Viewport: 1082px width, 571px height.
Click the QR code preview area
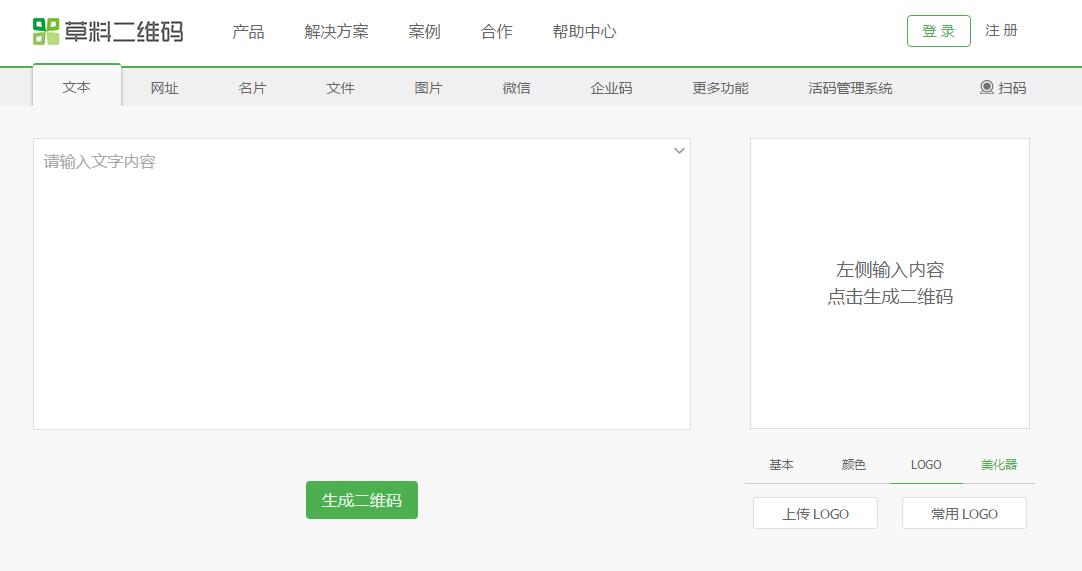889,283
